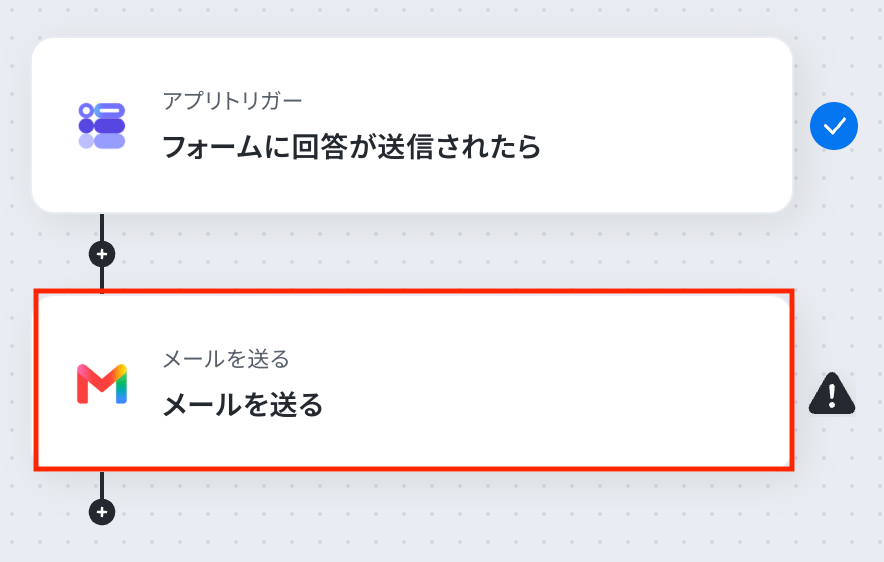The height and width of the screenshot is (562, 884).
Task: Click the blue checkmark status badge
Action: tap(834, 126)
